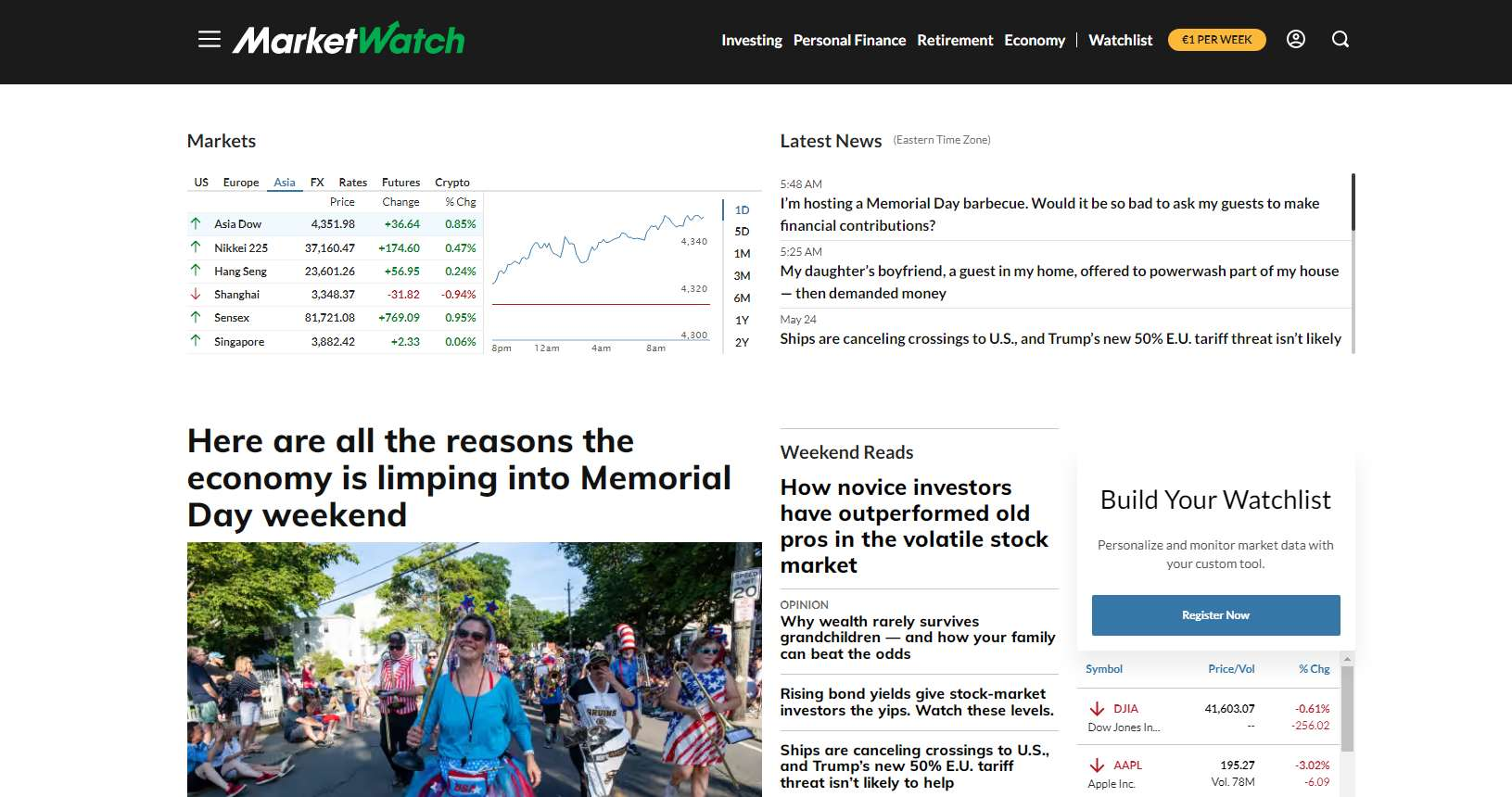
Task: Open Shanghai index row
Action: point(335,294)
